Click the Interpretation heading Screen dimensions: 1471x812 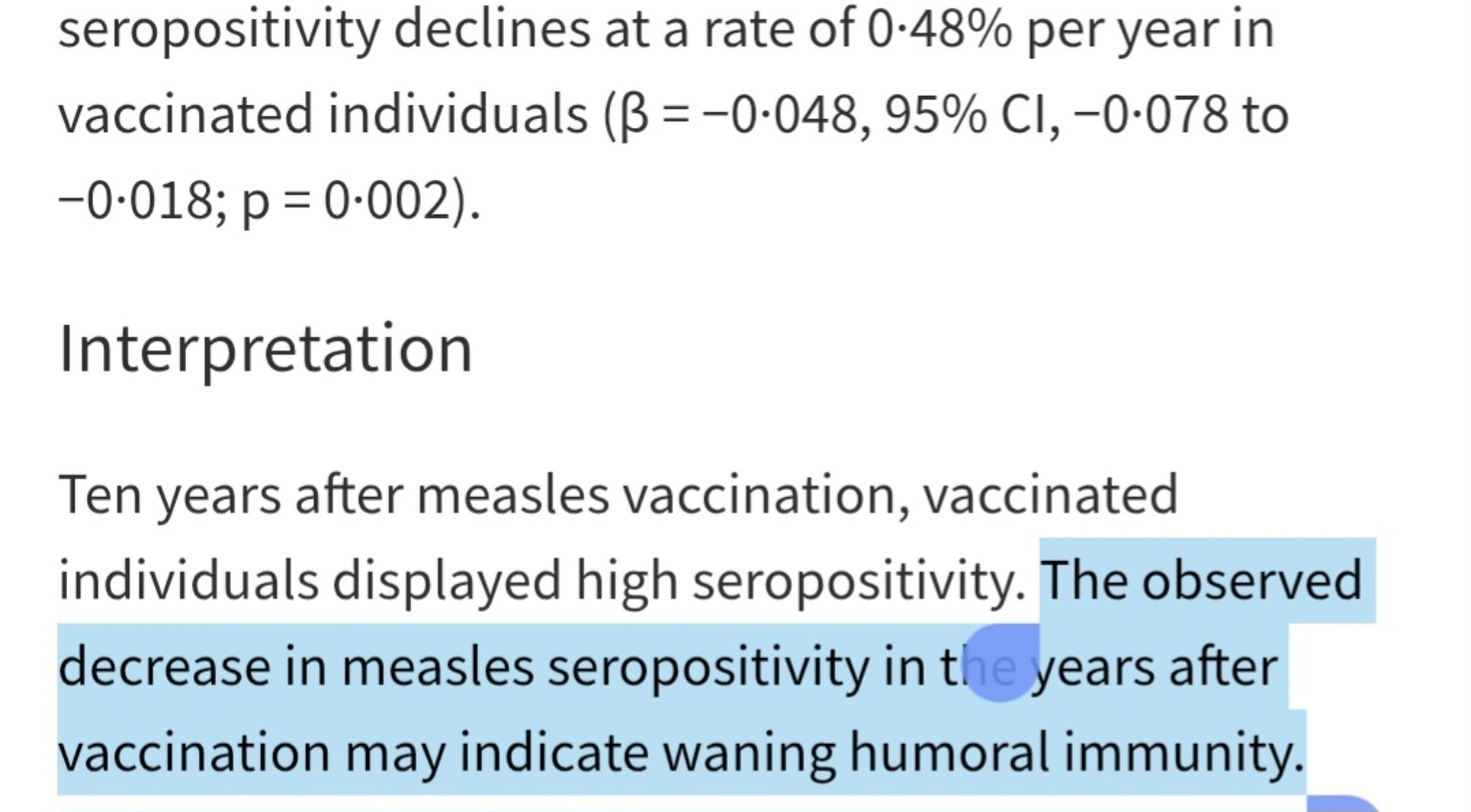(x=265, y=349)
